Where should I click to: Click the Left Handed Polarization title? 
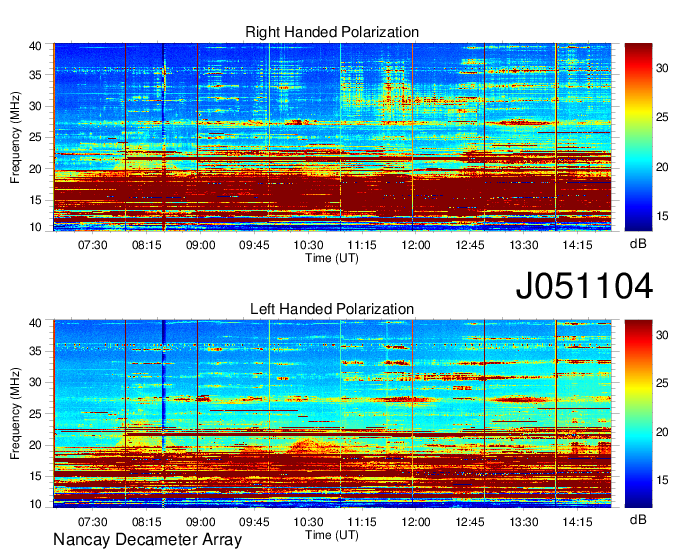(332, 309)
